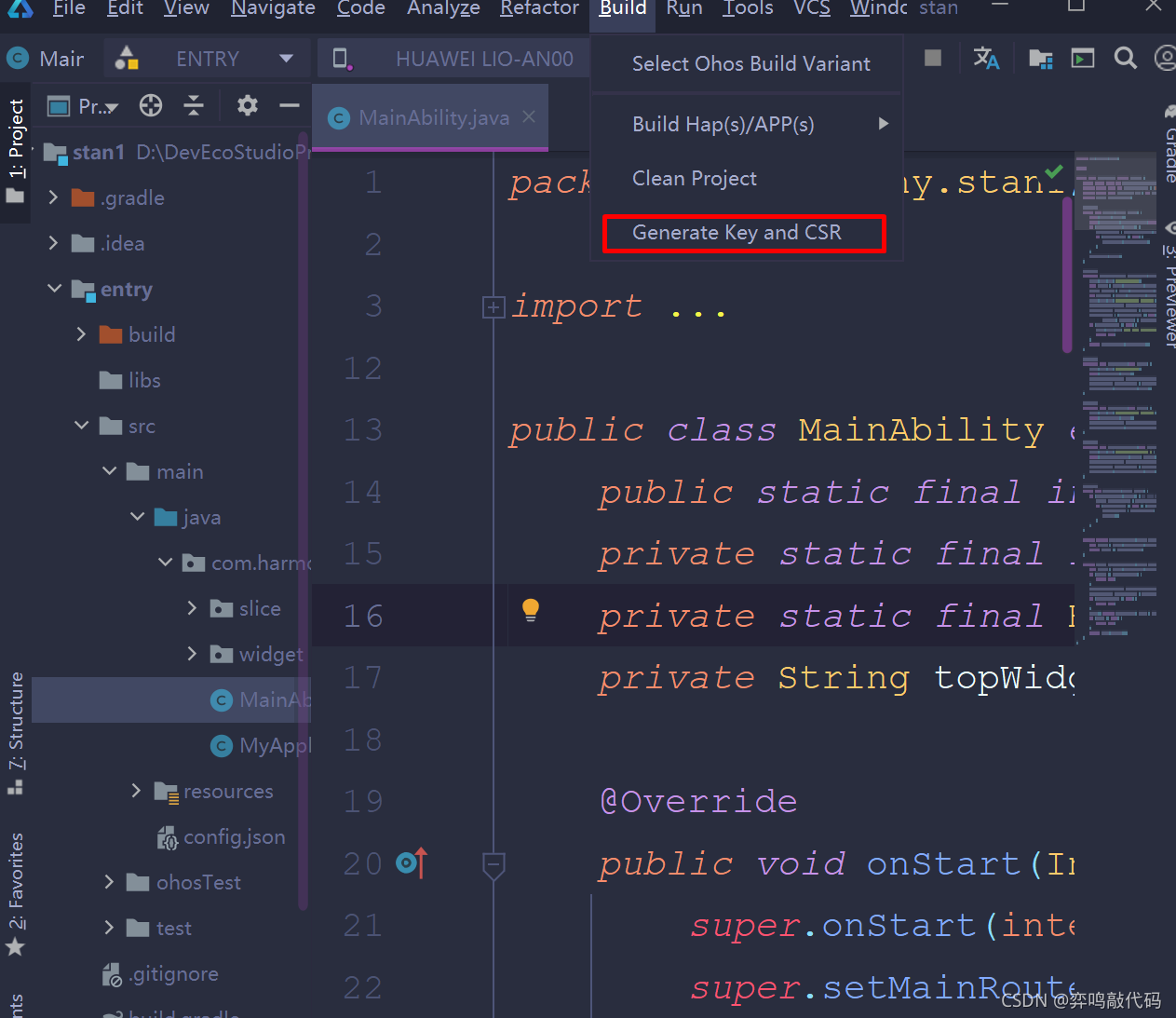Expand the test folder
Screen dimensions: 1176x1018
point(109,928)
